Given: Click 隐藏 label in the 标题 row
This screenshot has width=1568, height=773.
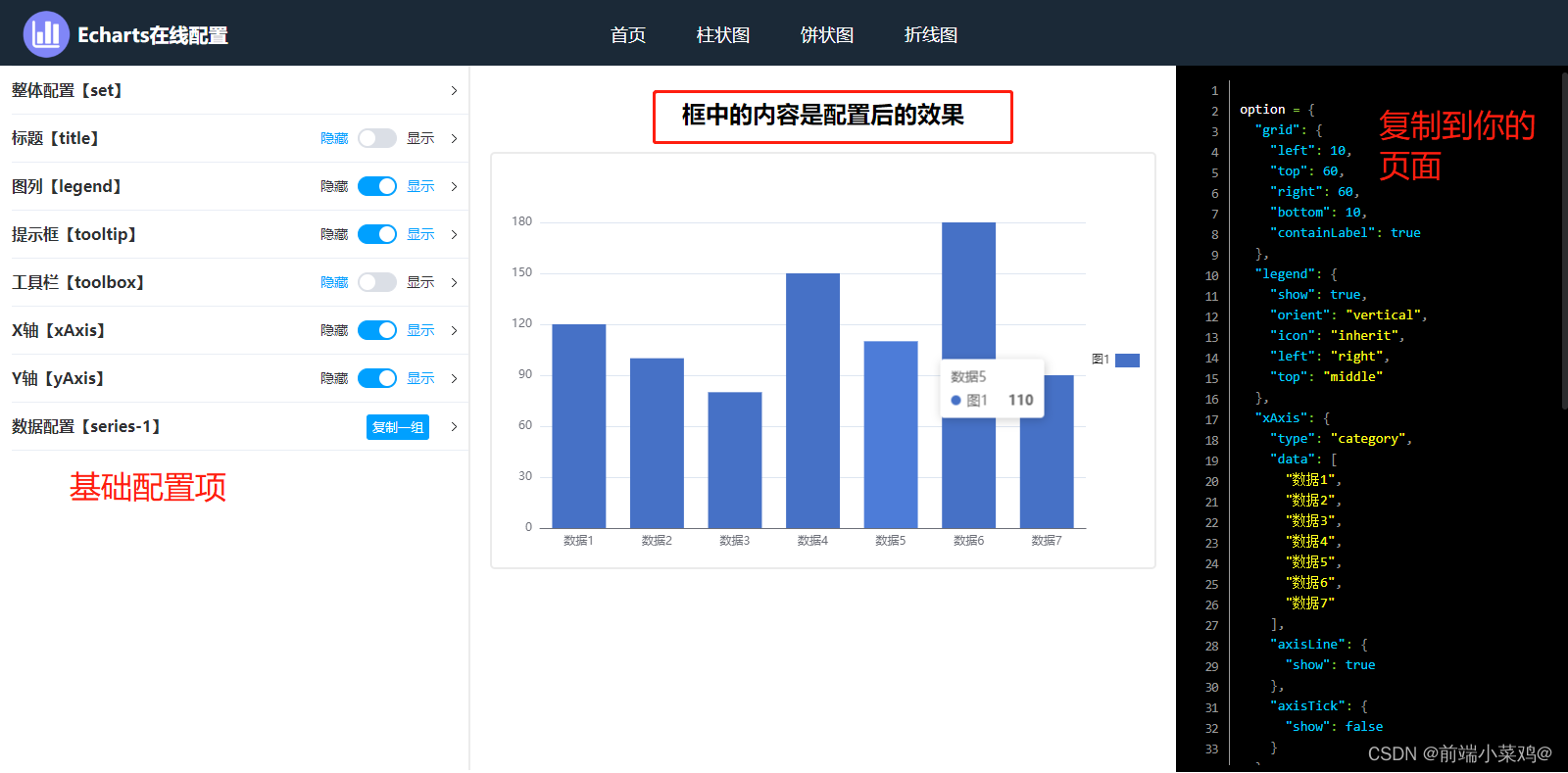Looking at the screenshot, I should point(334,138).
